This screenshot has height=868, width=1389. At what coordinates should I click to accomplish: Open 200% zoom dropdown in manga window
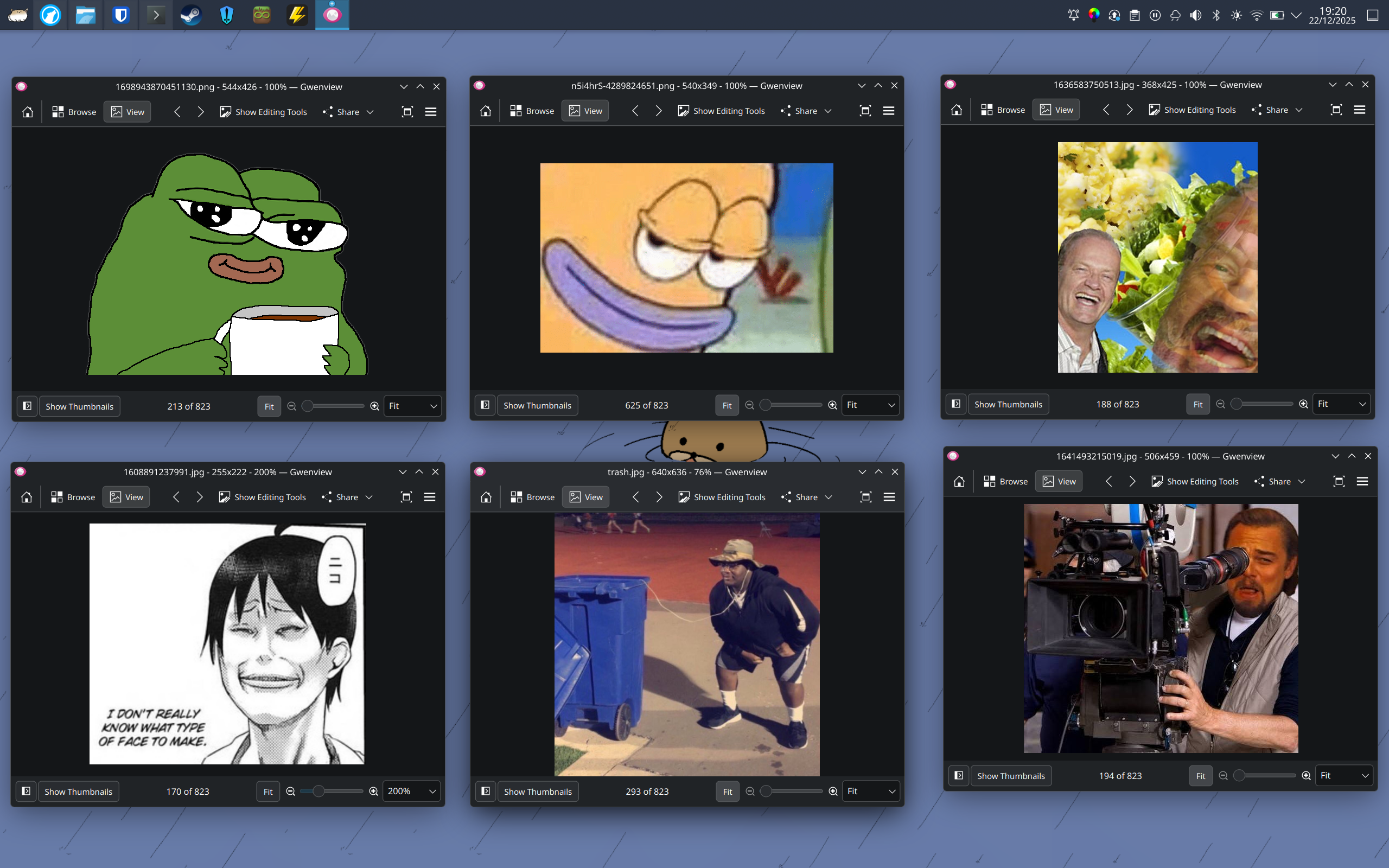tap(411, 791)
